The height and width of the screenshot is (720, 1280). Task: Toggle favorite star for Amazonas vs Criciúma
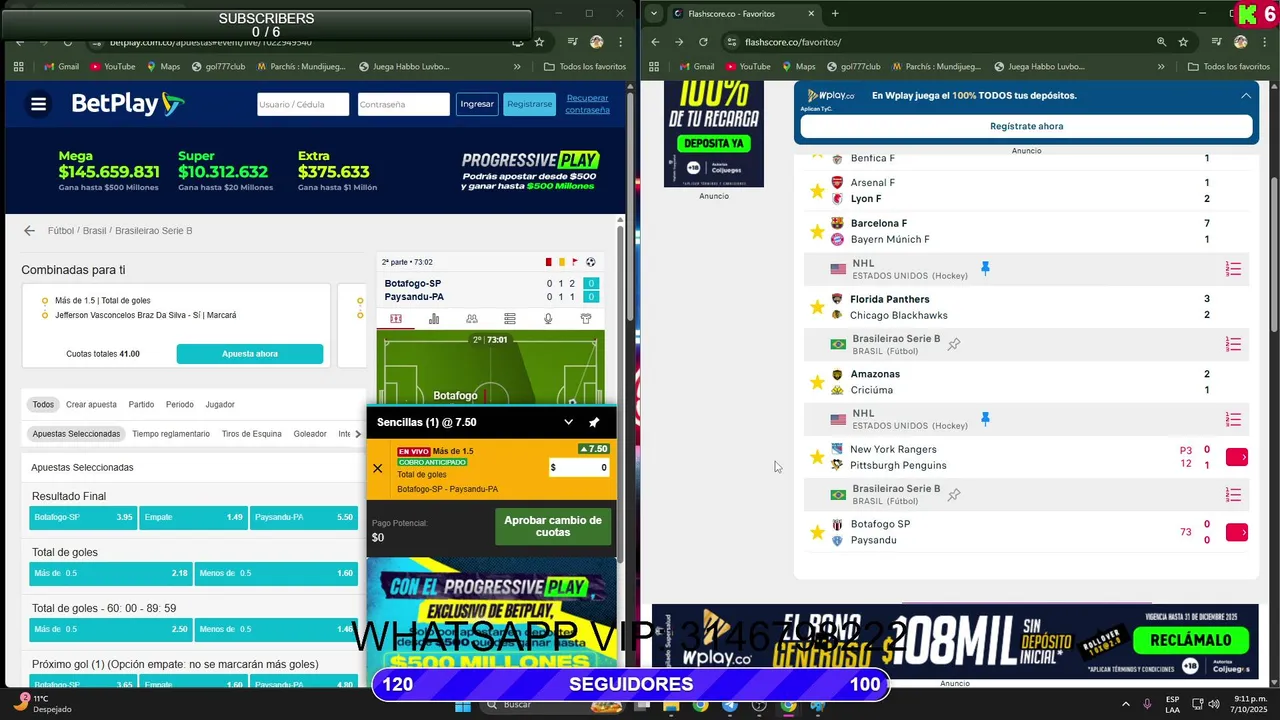[817, 382]
